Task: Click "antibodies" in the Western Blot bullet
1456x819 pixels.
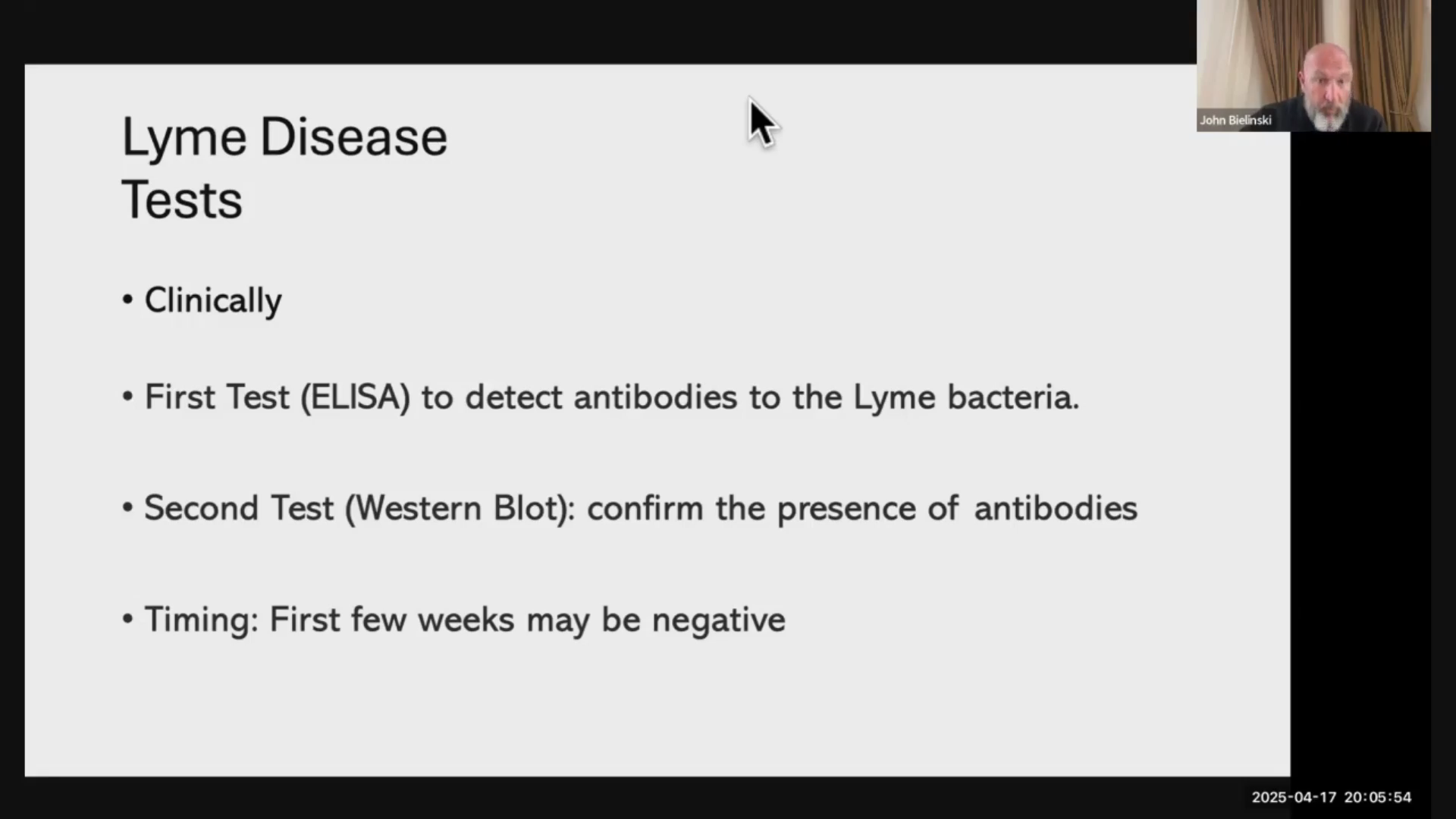Action: (x=1055, y=508)
